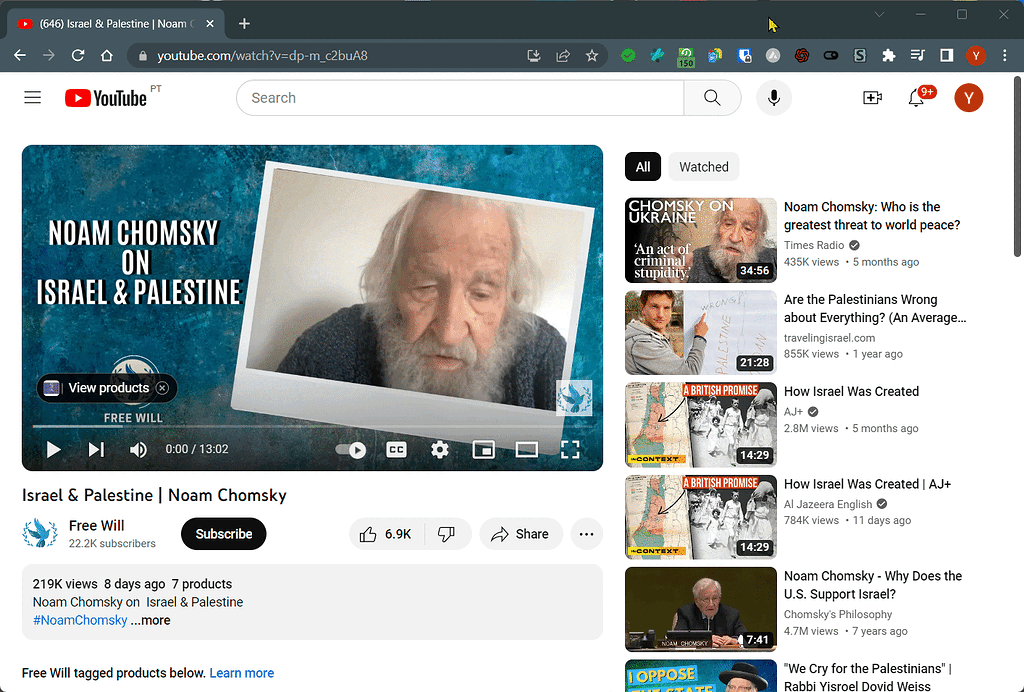Open the NoamChomsky hashtag link
This screenshot has height=692, width=1024.
pos(80,620)
